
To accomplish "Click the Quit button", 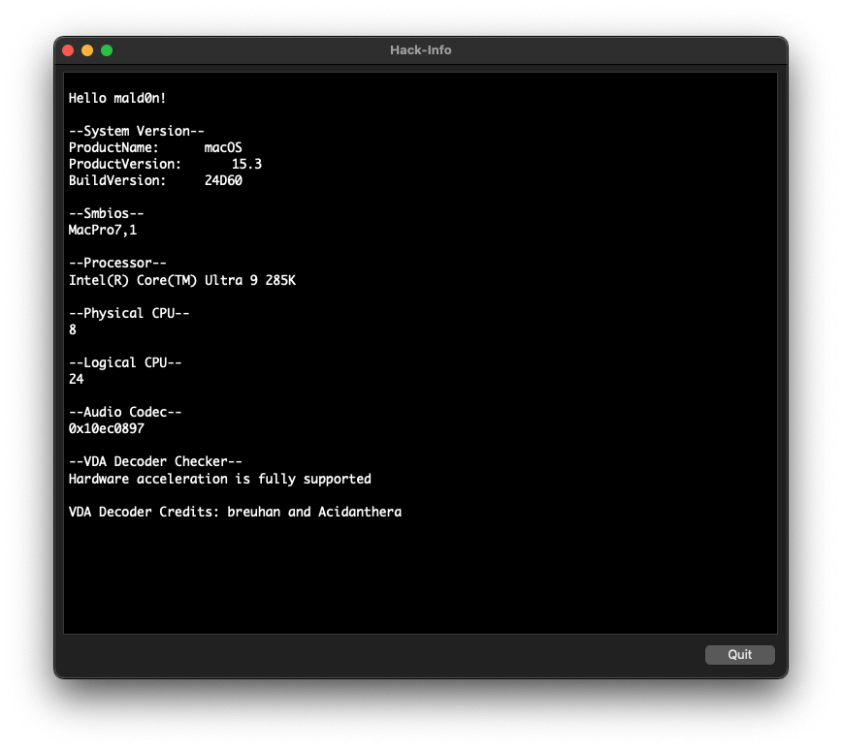I will [739, 654].
